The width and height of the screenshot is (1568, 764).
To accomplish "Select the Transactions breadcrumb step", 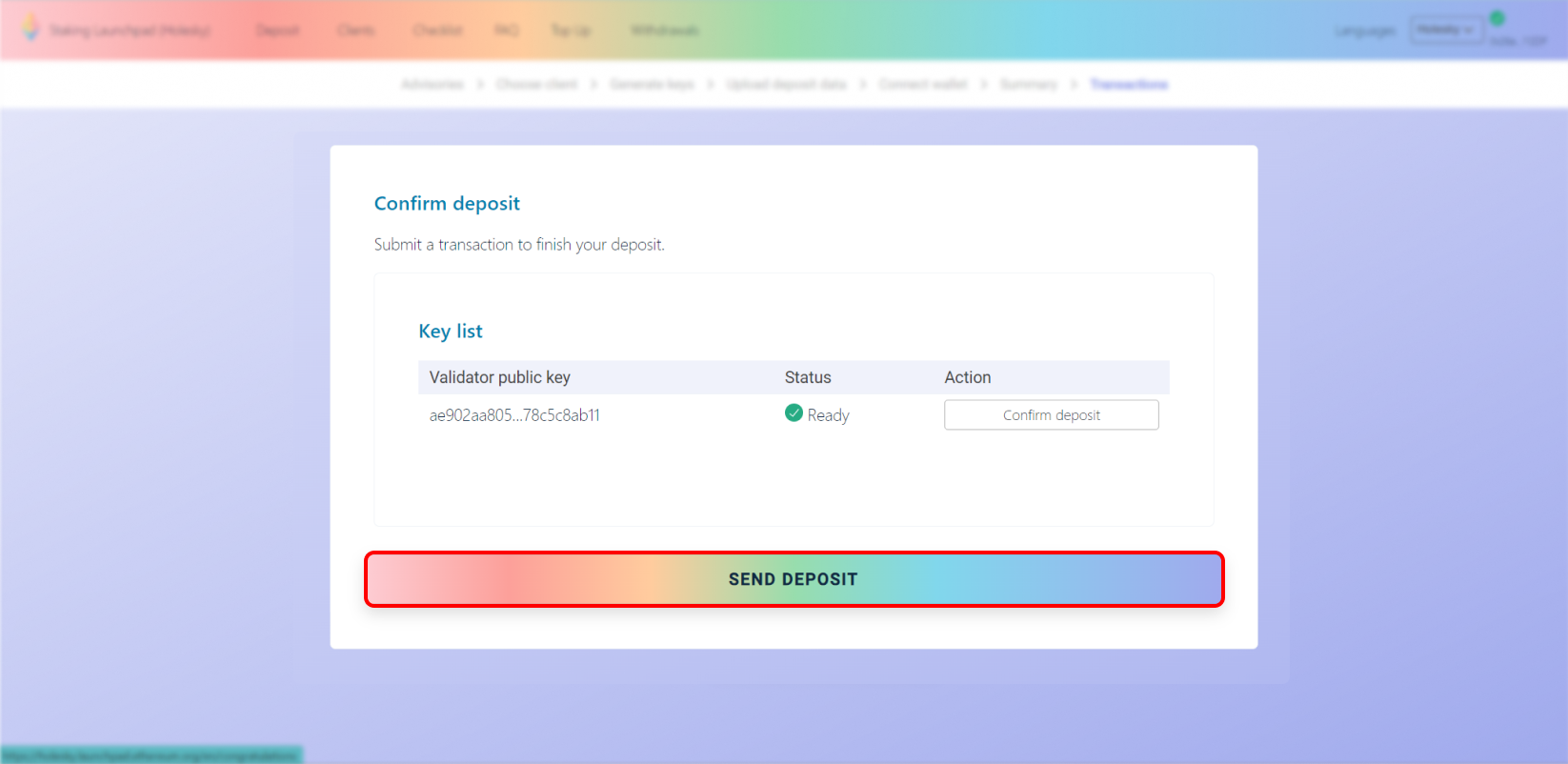I will click(1129, 84).
